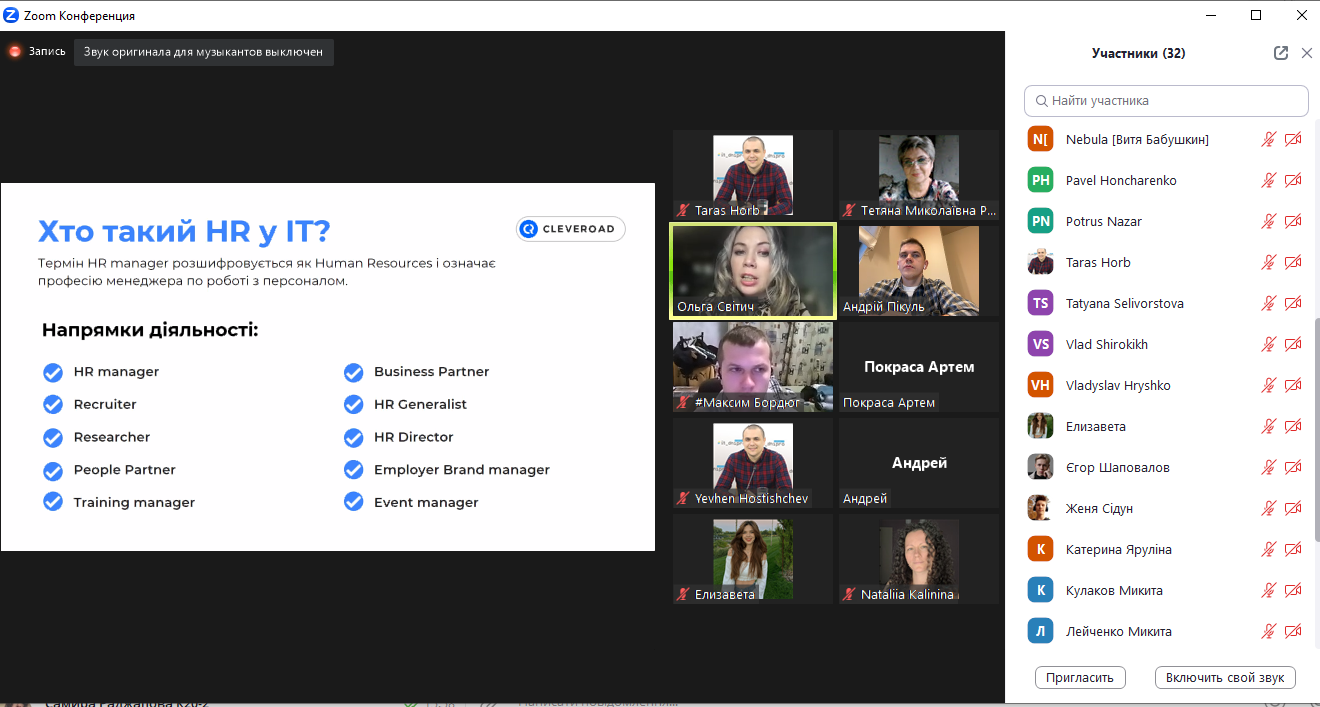Click the camera-off icon for Nebula [Витя Бабушкин]

(1293, 139)
